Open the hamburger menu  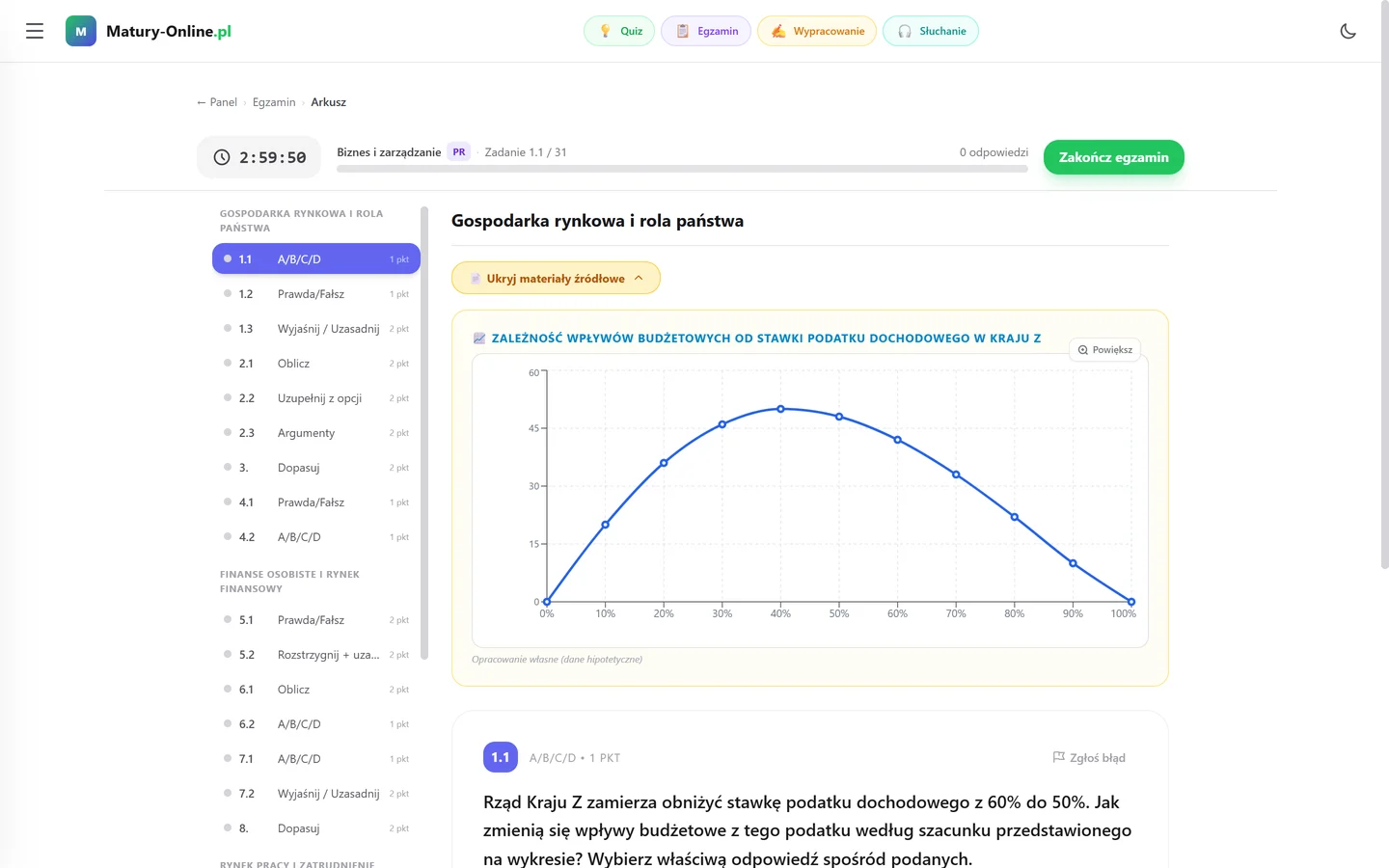35,31
